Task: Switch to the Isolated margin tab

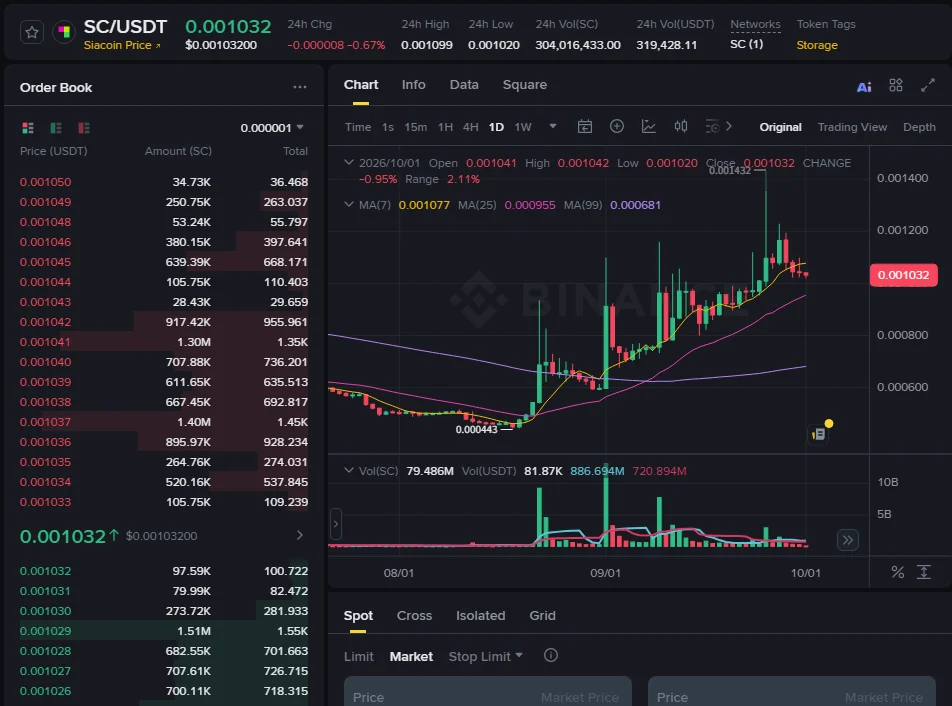Action: [x=480, y=616]
